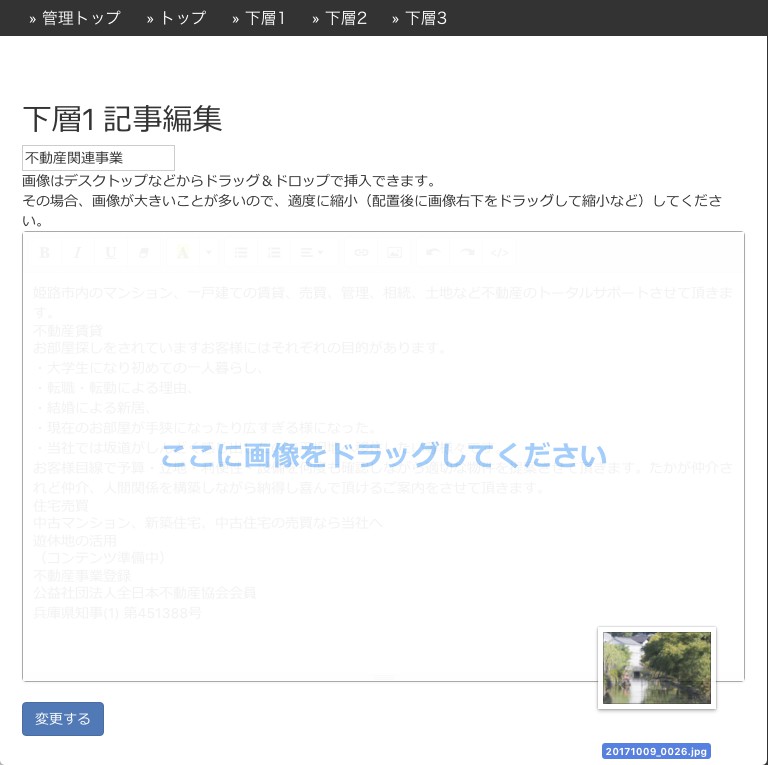768x765 pixels.
Task: Click the insert picture icon
Action: pyautogui.click(x=395, y=252)
